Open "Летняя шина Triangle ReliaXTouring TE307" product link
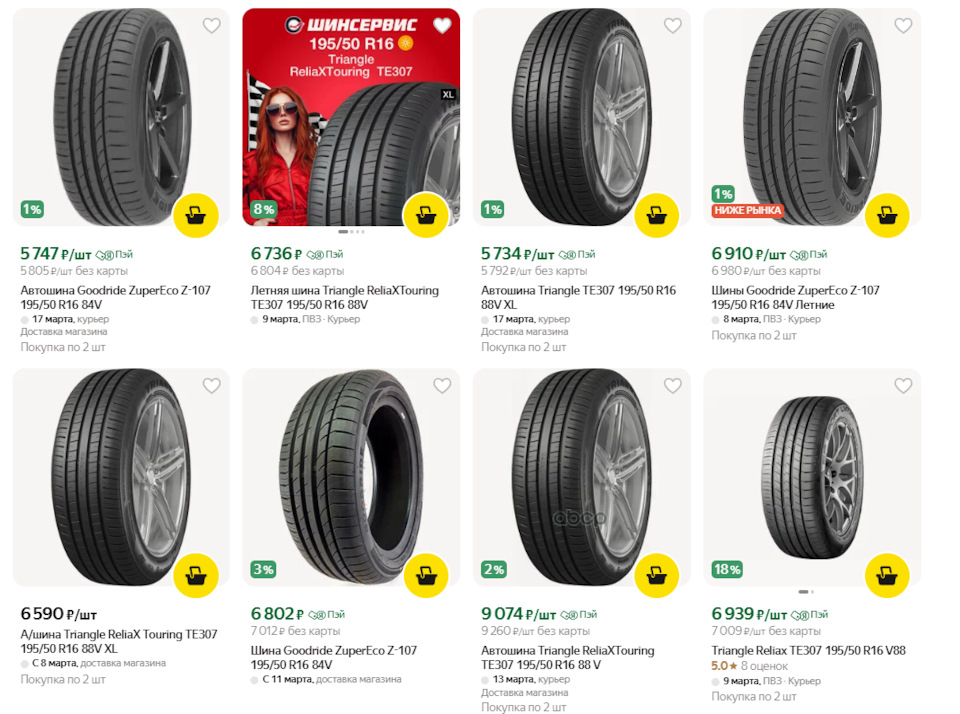The width and height of the screenshot is (960, 714). pyautogui.click(x=344, y=297)
